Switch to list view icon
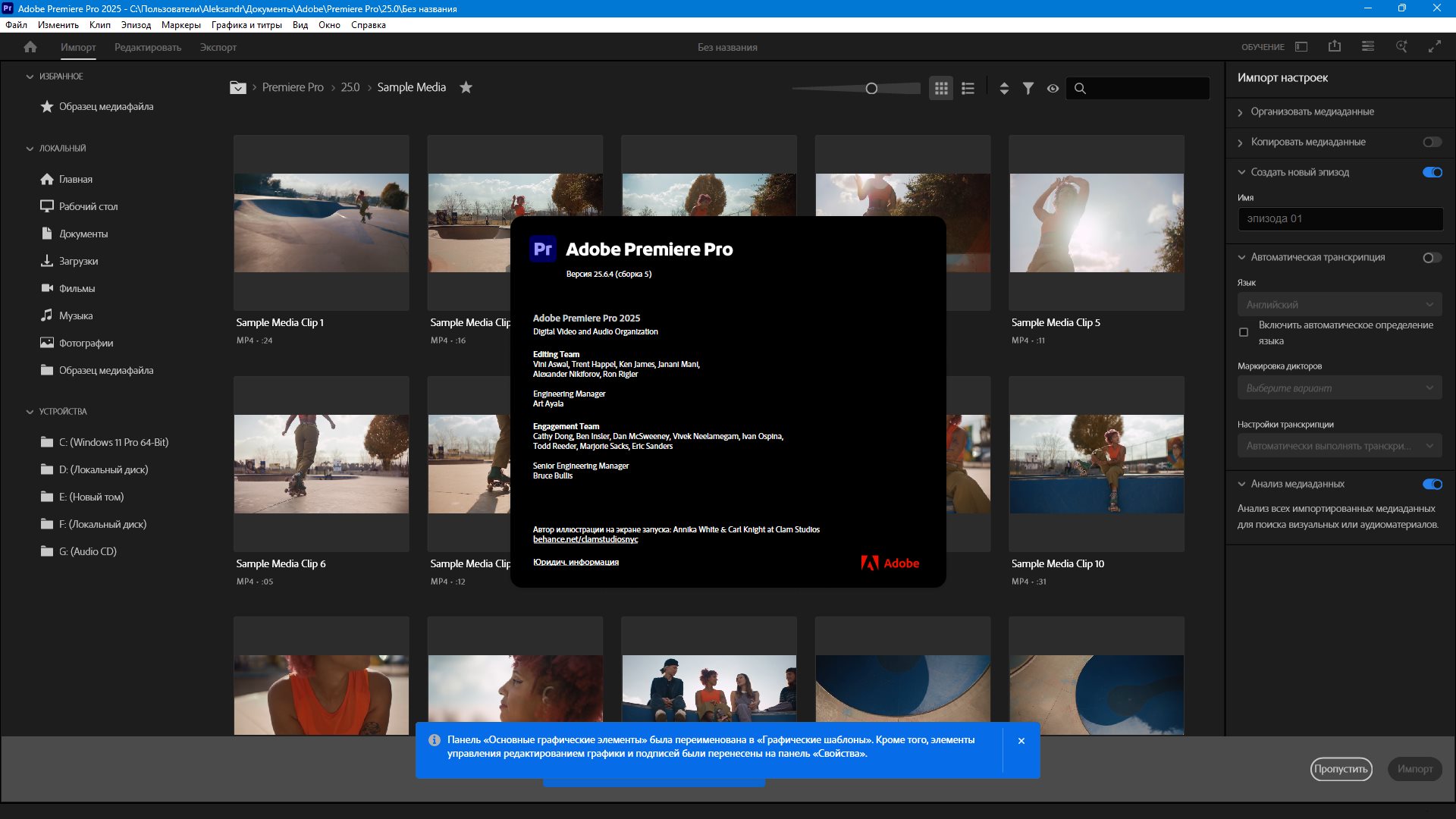Image resolution: width=1456 pixels, height=819 pixels. (968, 88)
